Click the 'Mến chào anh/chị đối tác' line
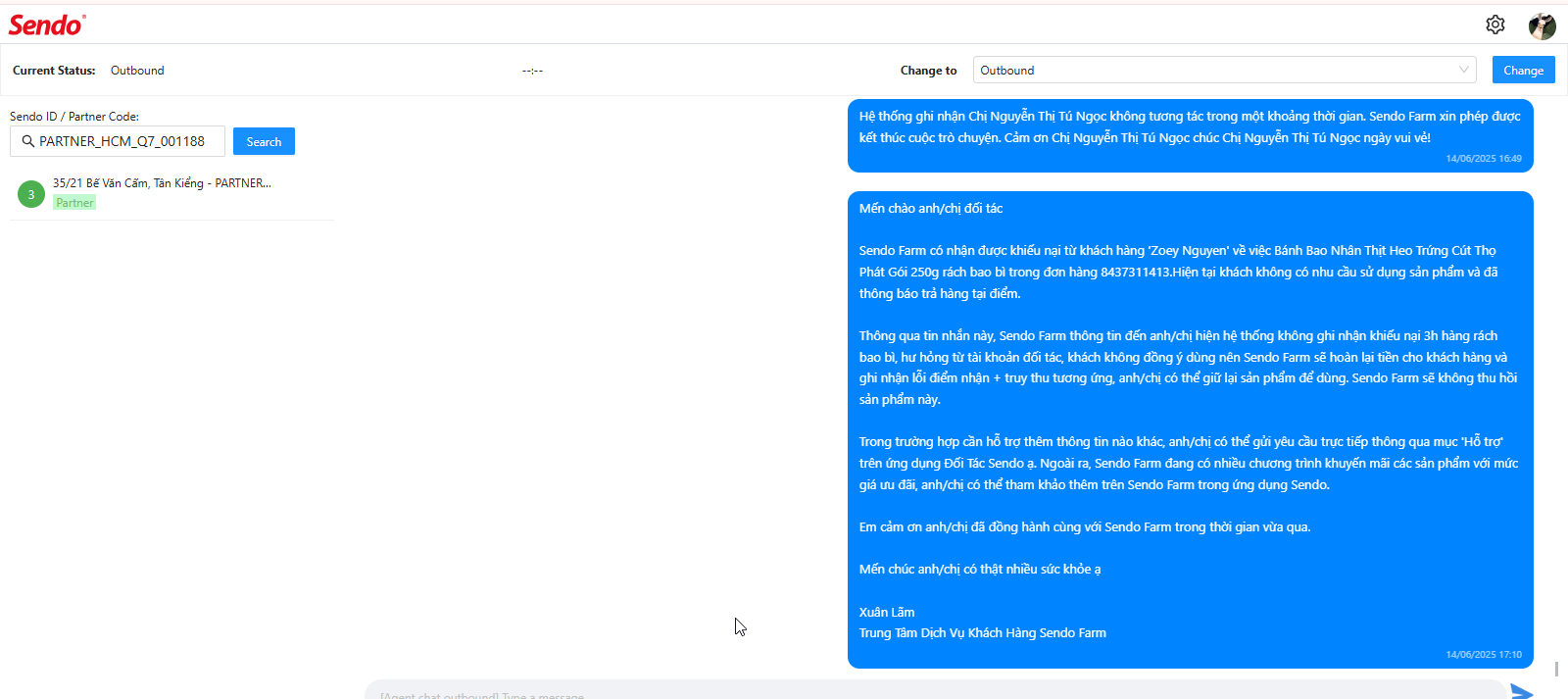 coord(931,208)
